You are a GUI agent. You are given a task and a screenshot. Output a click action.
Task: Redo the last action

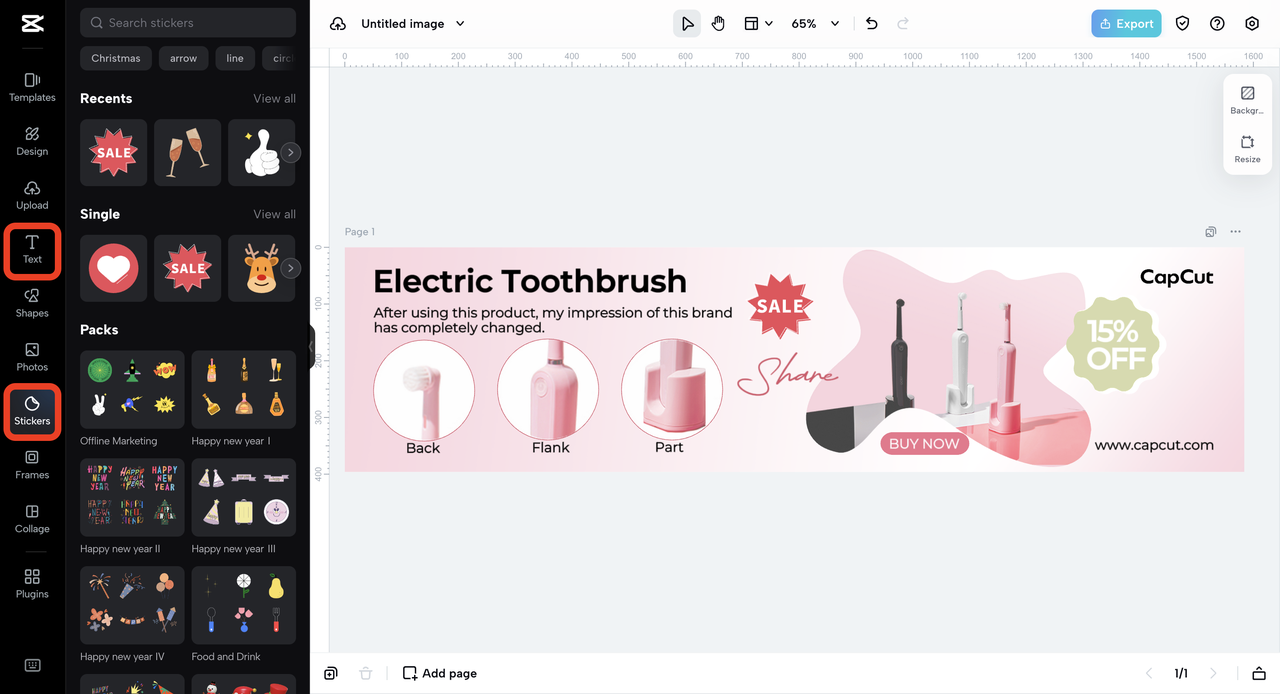tap(903, 24)
